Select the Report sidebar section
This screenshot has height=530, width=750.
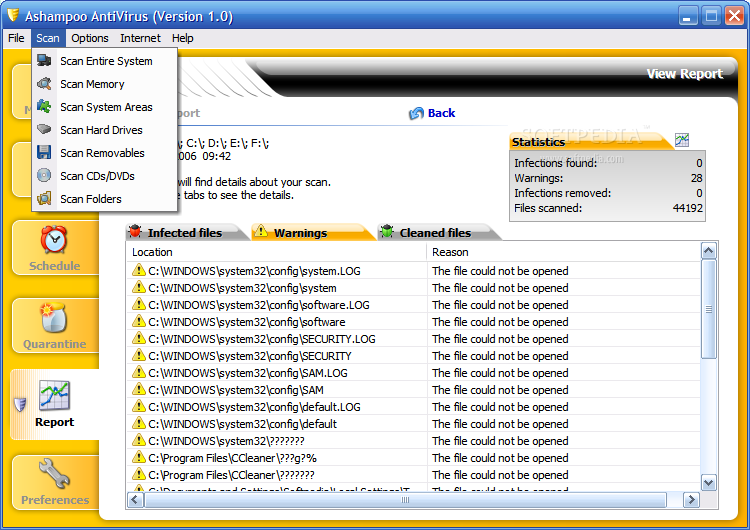tap(55, 404)
